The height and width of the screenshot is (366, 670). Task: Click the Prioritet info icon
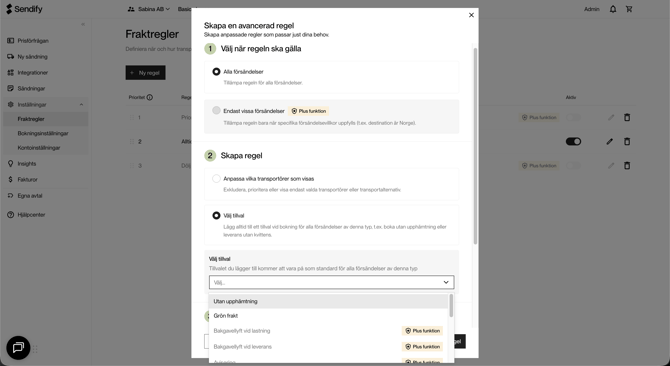coord(150,97)
